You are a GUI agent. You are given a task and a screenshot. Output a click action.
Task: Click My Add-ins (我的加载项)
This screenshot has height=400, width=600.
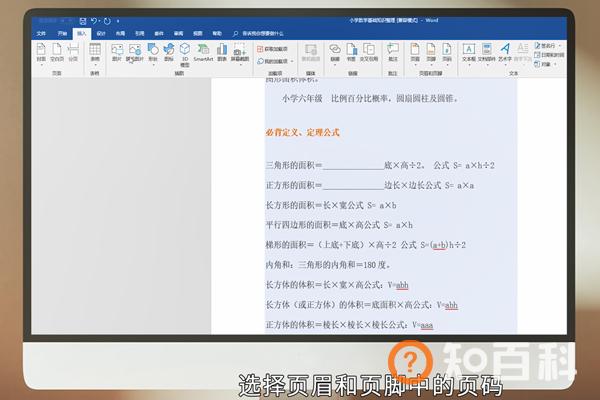(x=272, y=61)
